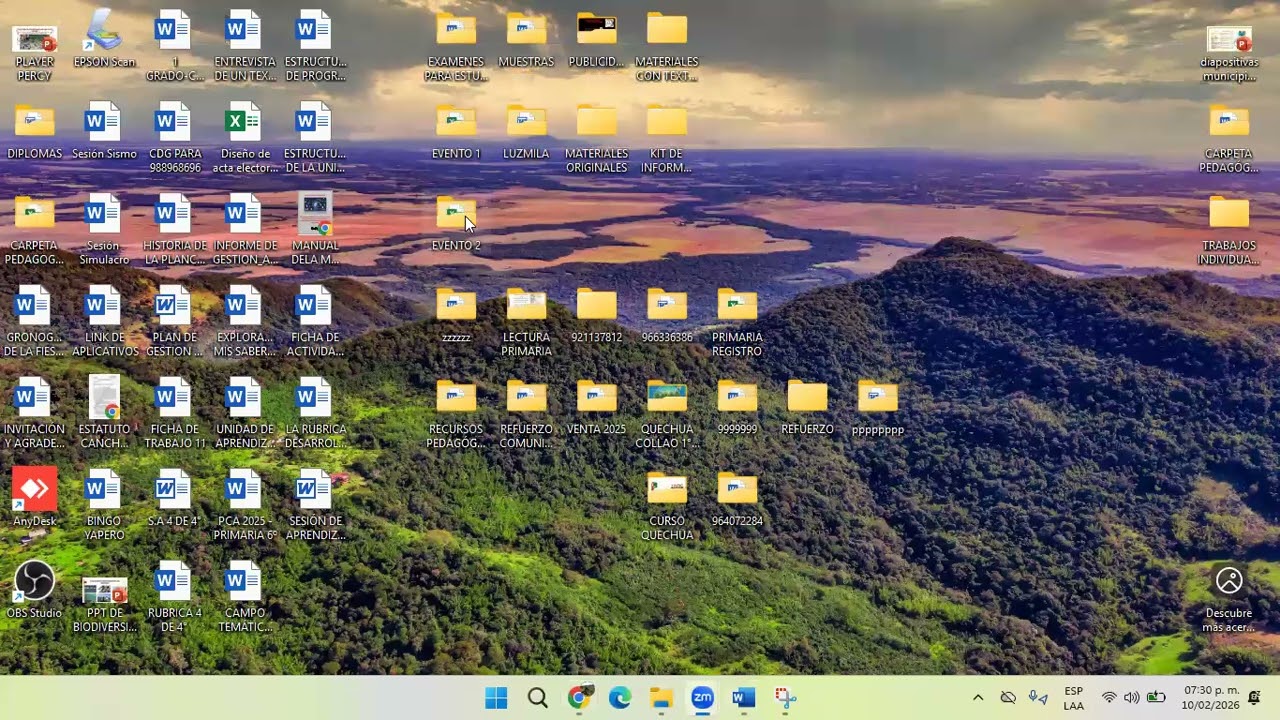Viewport: 1280px width, 720px height.
Task: Select CAMPO TEMÁTIC... Word document
Action: (x=244, y=599)
